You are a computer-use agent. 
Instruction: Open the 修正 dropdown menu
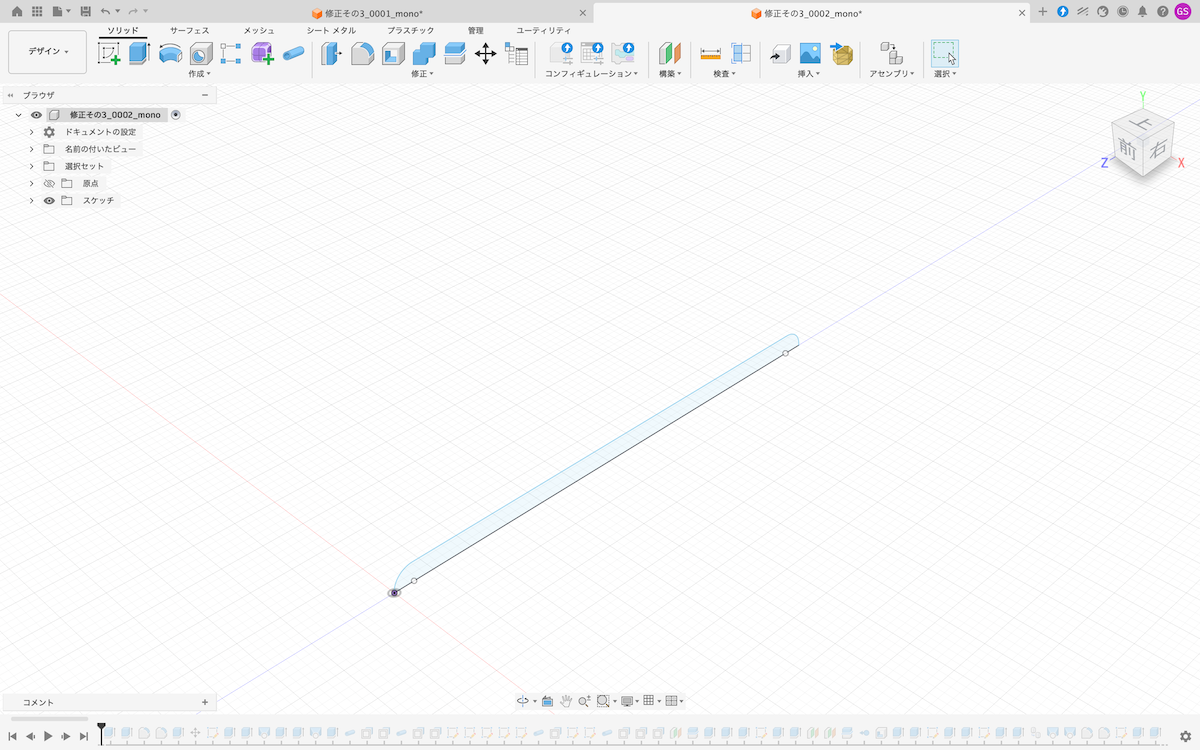tap(422, 74)
